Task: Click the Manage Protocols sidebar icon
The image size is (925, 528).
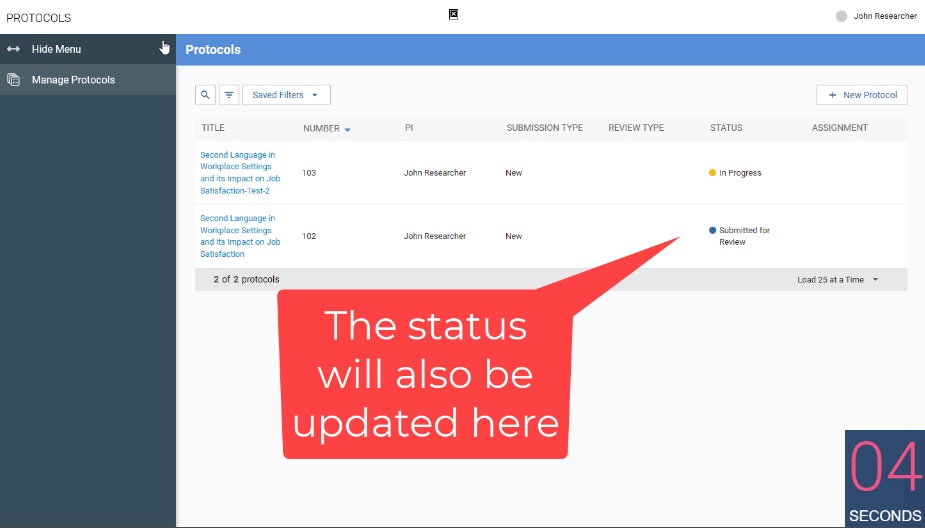Action: point(14,80)
